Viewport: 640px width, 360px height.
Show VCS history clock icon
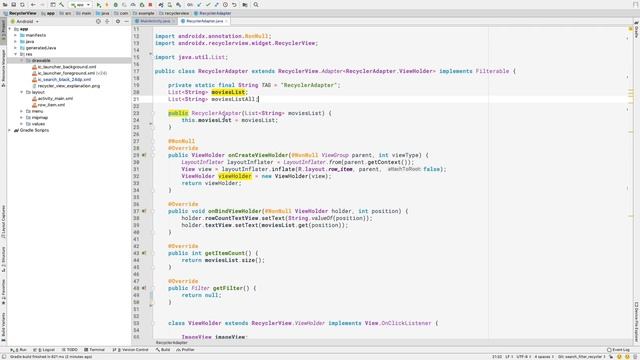click(225, 4)
